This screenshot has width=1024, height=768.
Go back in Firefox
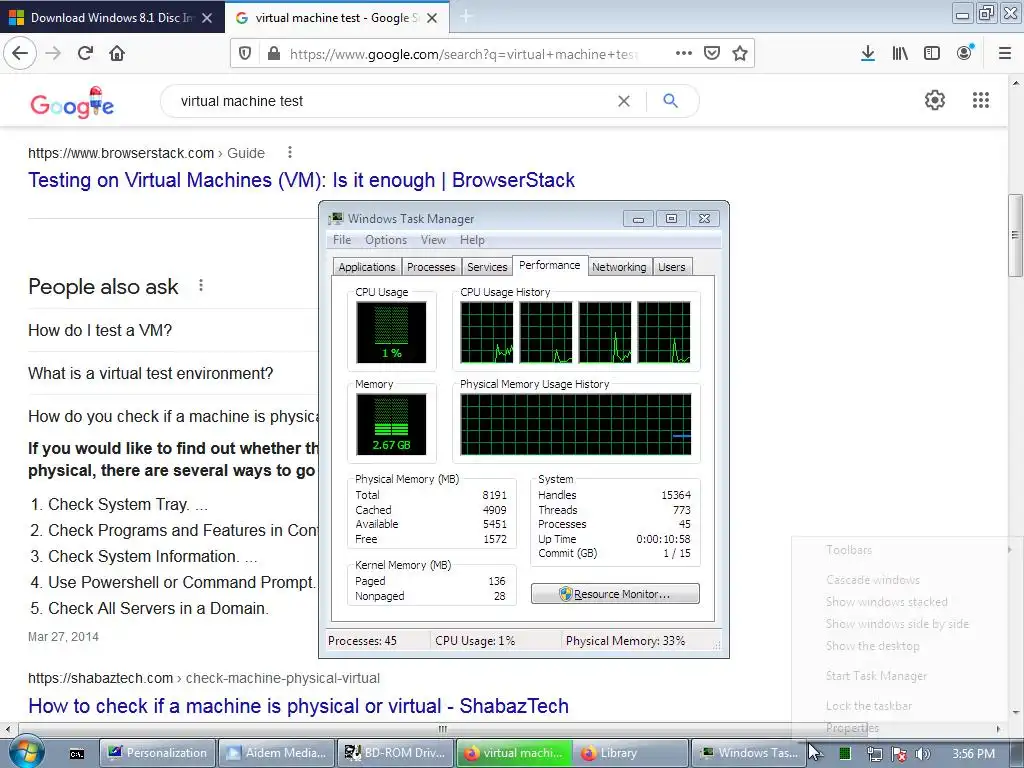click(x=20, y=53)
